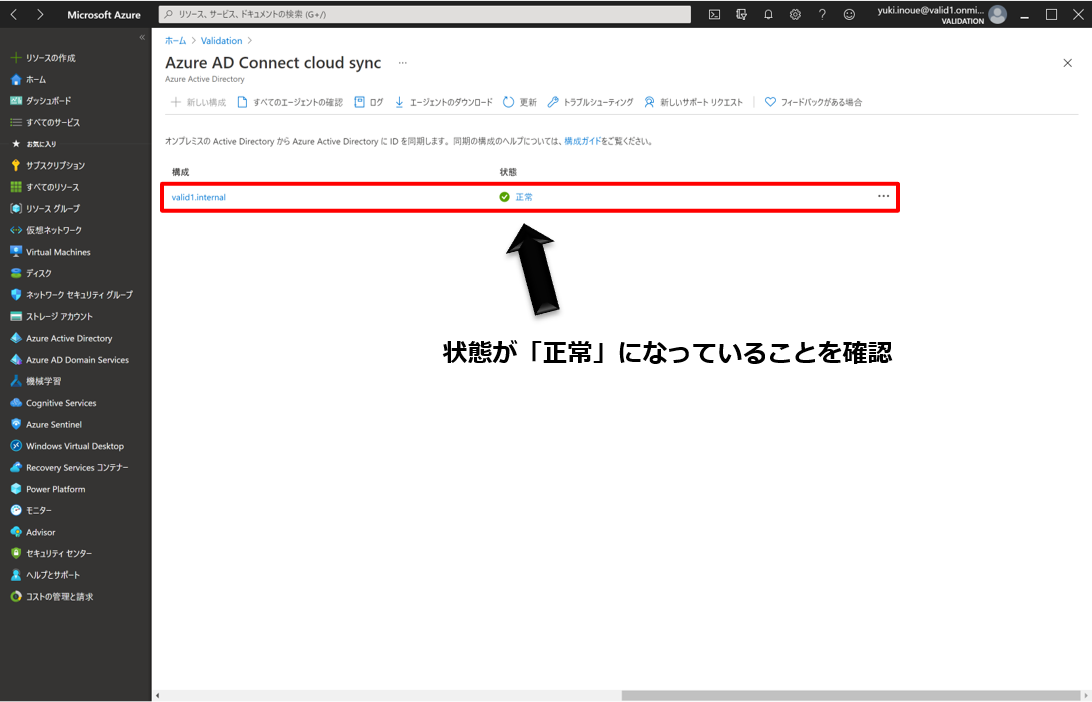Click the Cognitive Services icon
The image size is (1092, 702).
pyautogui.click(x=16, y=403)
